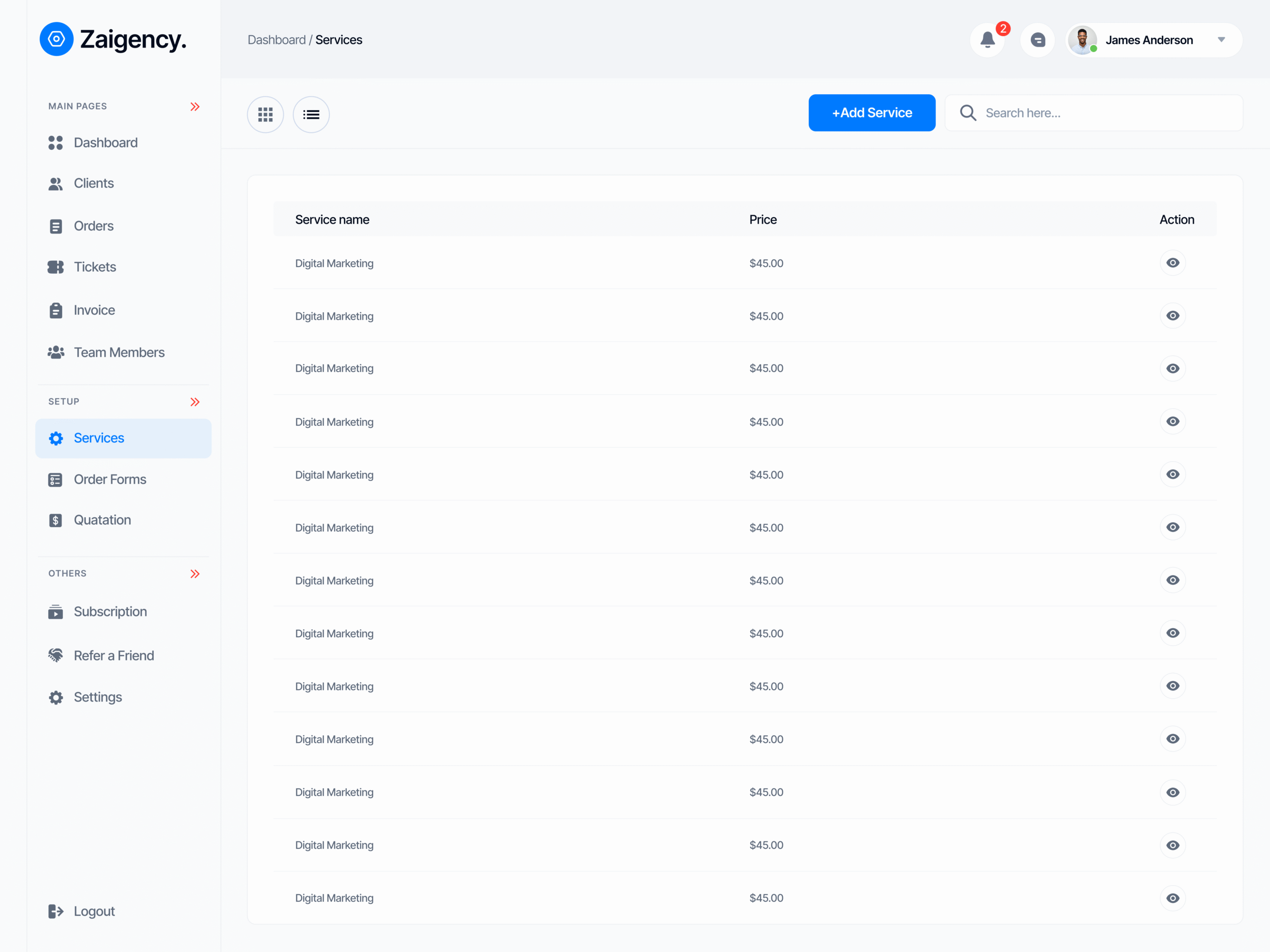
Task: Click James Anderson's avatar photo
Action: (x=1081, y=40)
